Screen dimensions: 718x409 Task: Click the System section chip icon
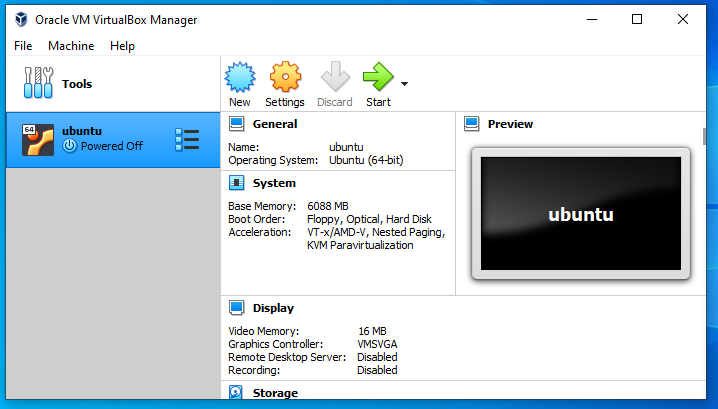click(237, 183)
